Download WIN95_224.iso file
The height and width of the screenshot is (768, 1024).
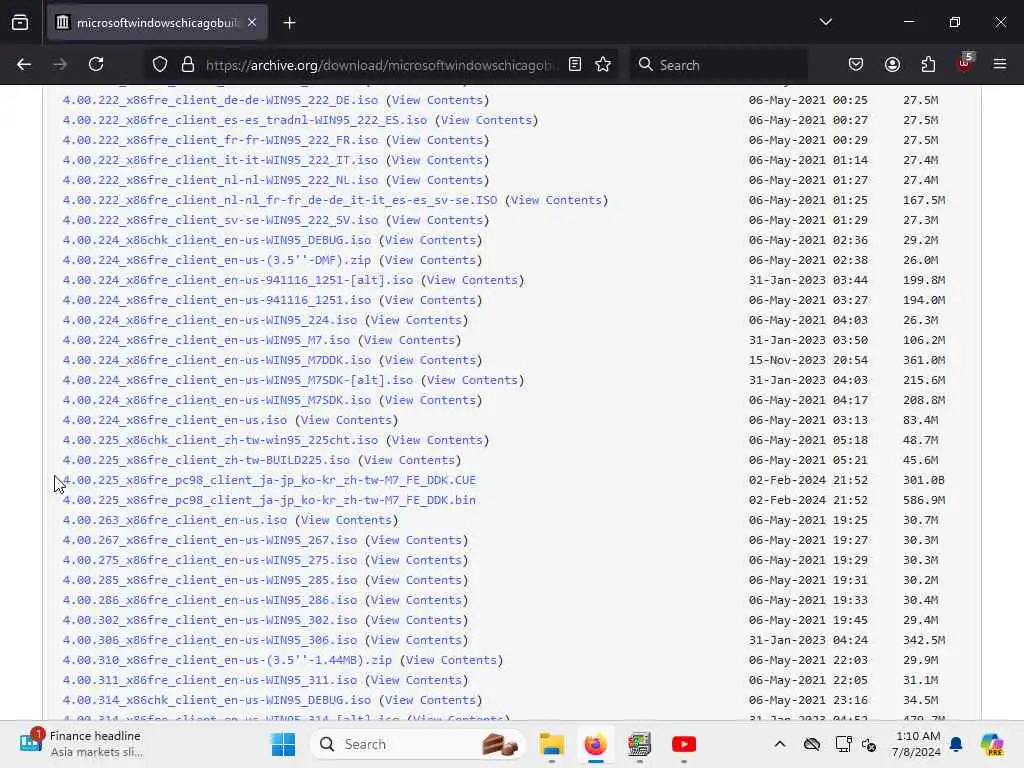point(210,320)
